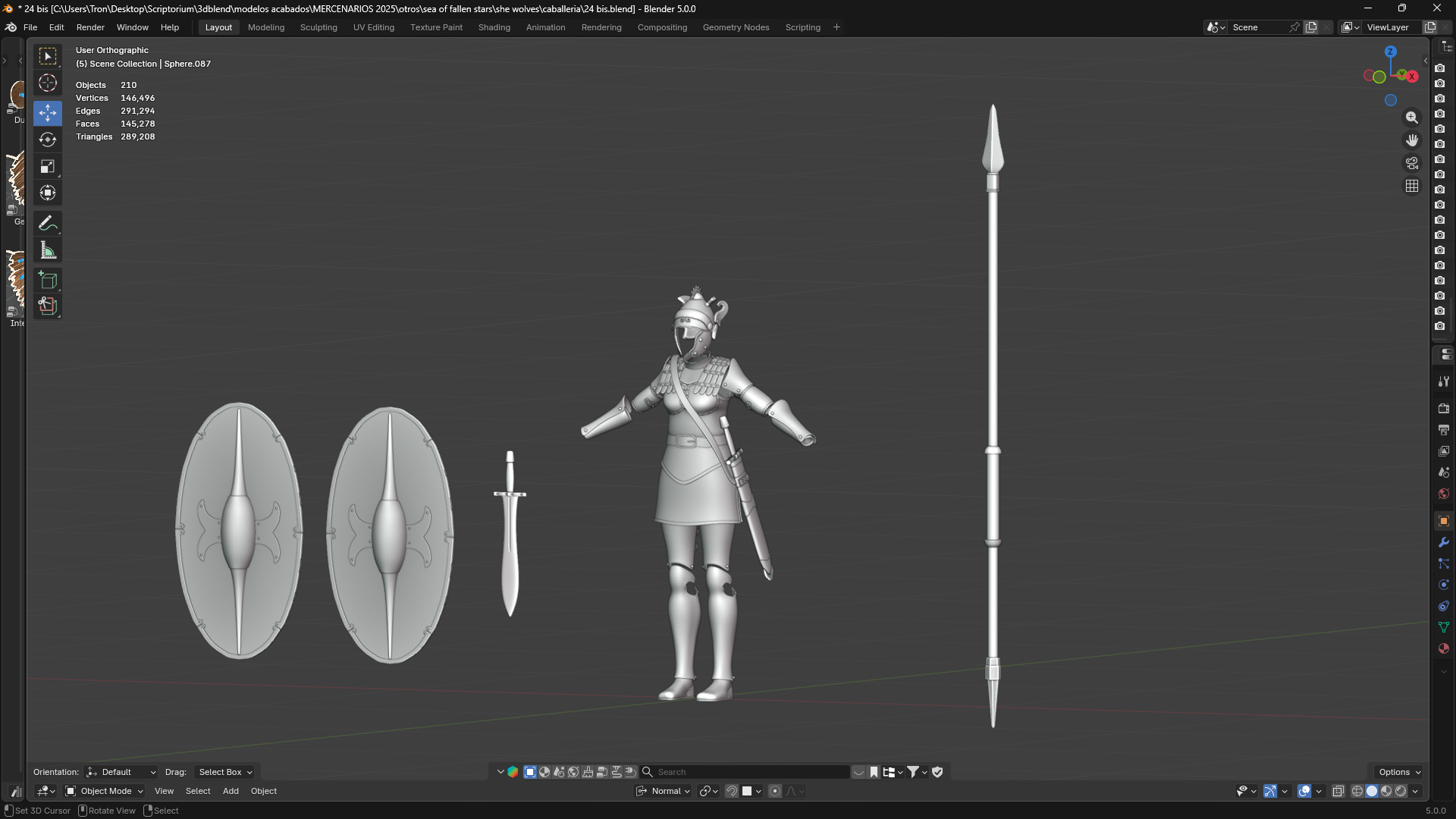Select the Annotate tool
Image resolution: width=1456 pixels, height=819 pixels.
(48, 223)
